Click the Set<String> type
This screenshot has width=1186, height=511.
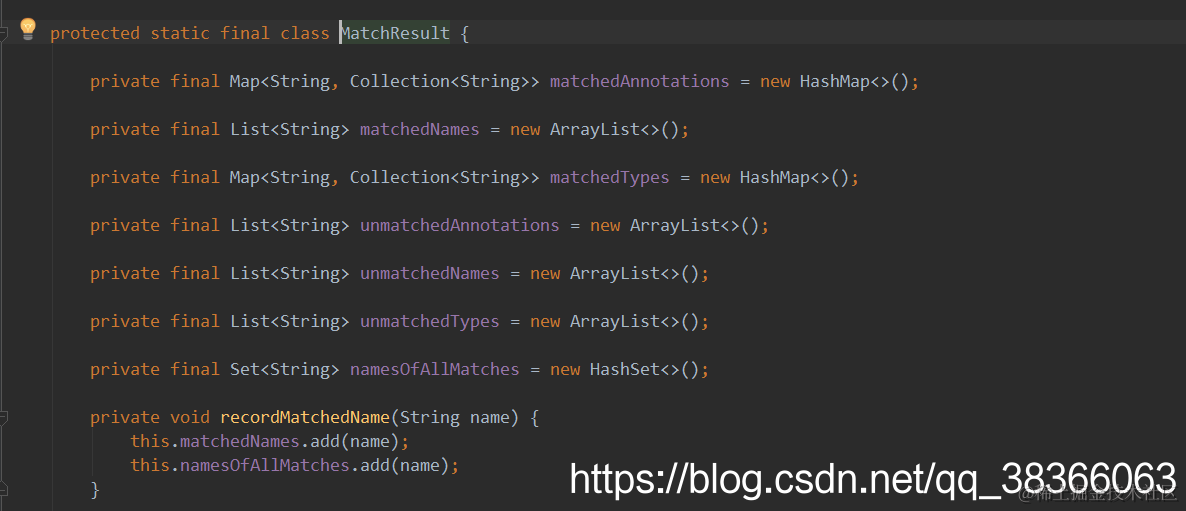(285, 370)
